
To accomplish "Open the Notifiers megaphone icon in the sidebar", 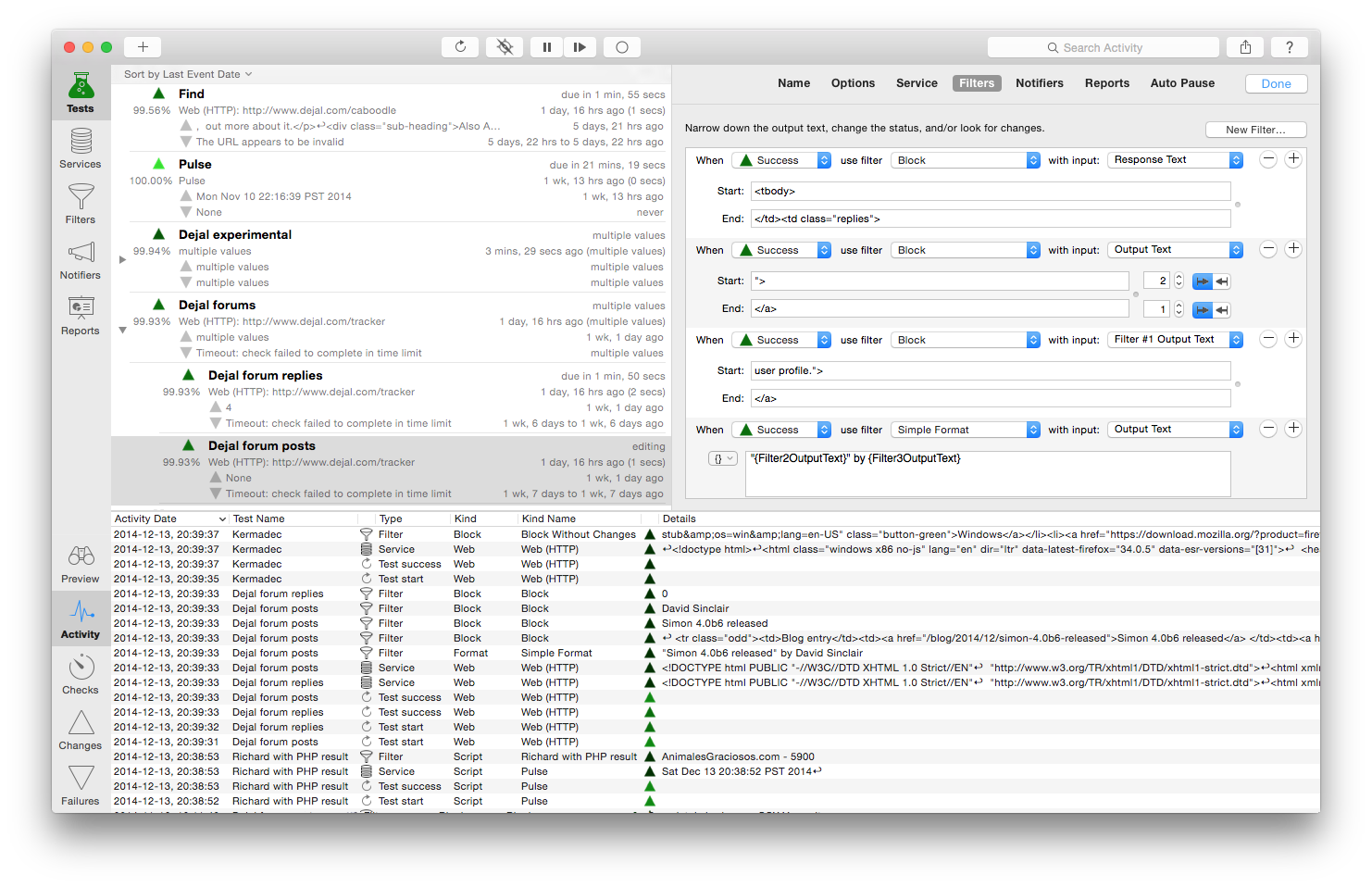I will tap(81, 259).
